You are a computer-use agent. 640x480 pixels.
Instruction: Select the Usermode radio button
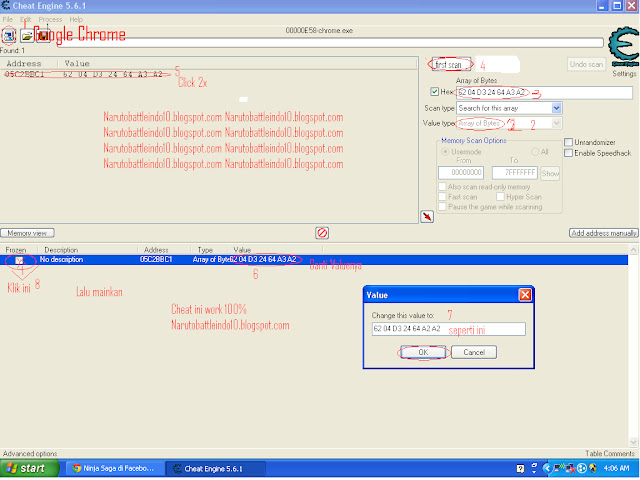pyautogui.click(x=446, y=152)
